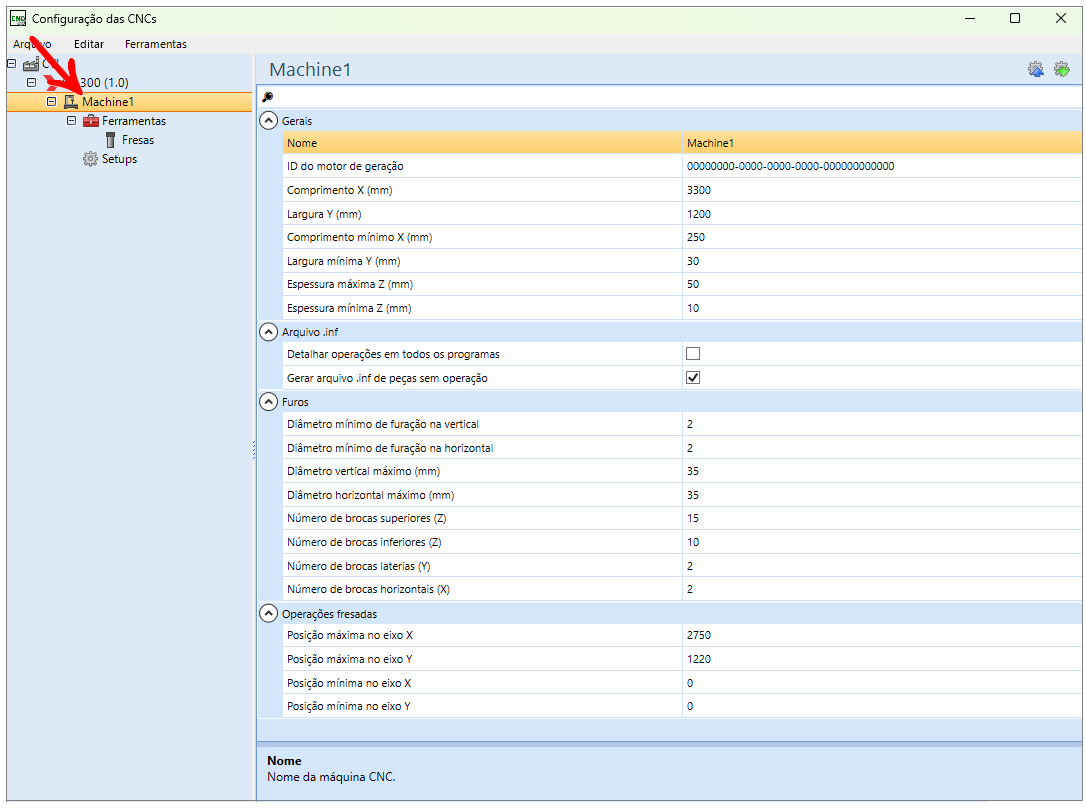
Task: Edit Espessura máxima Z value 50
Action: [x=882, y=284]
